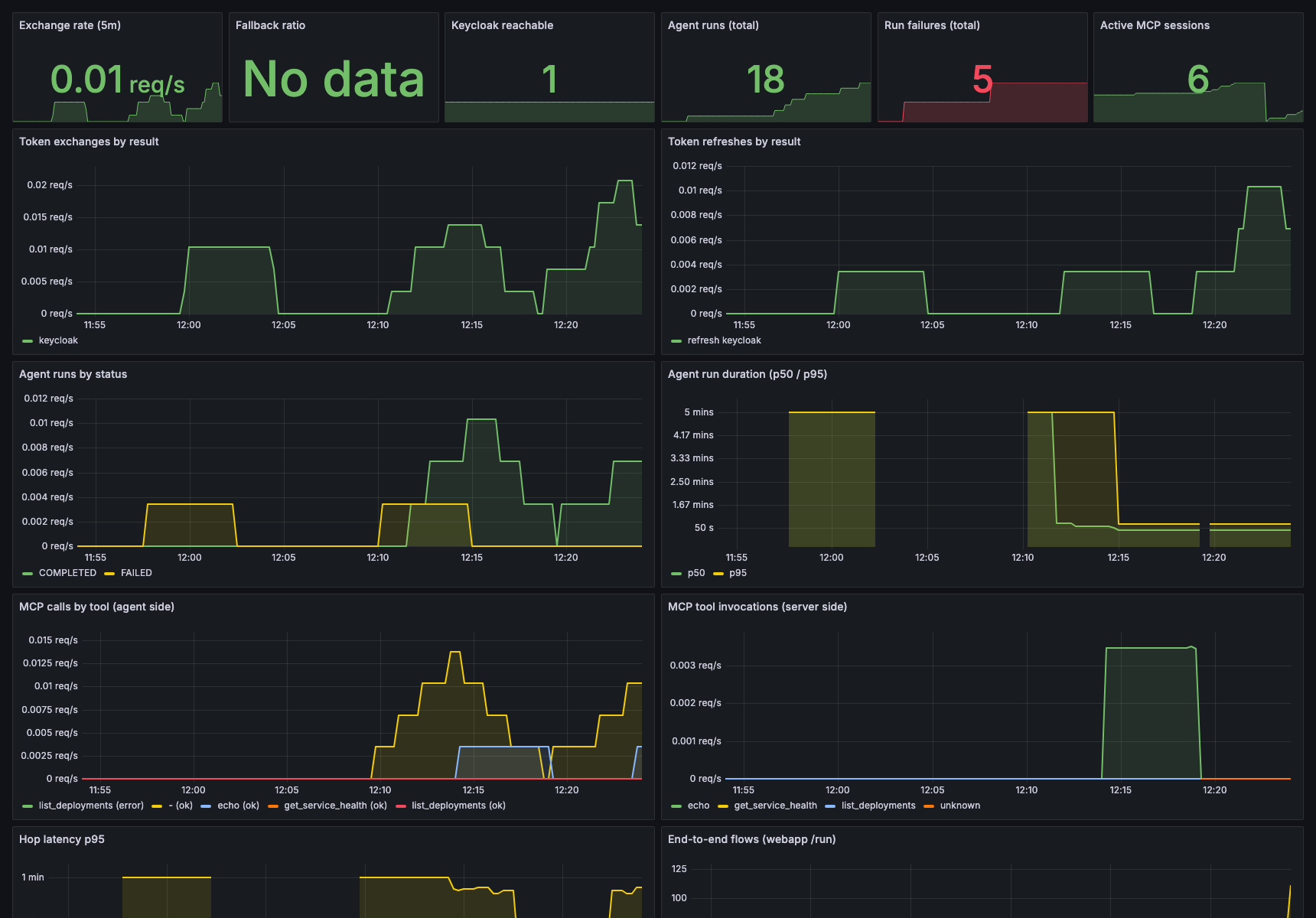Image resolution: width=1316 pixels, height=918 pixels.
Task: Toggle the FAILED legend series
Action: pos(136,573)
